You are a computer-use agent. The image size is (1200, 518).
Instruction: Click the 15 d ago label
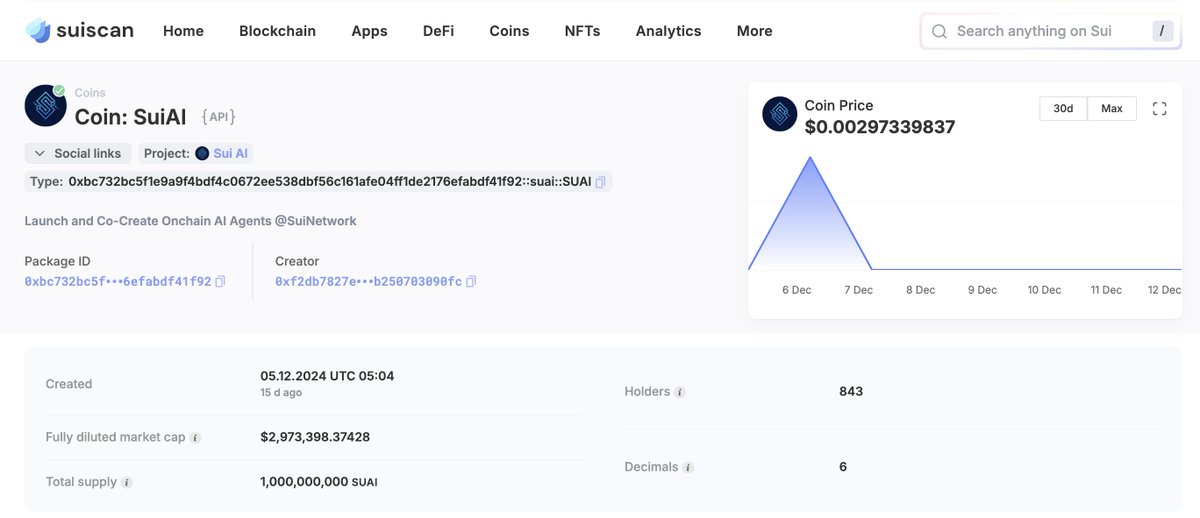tap(281, 393)
